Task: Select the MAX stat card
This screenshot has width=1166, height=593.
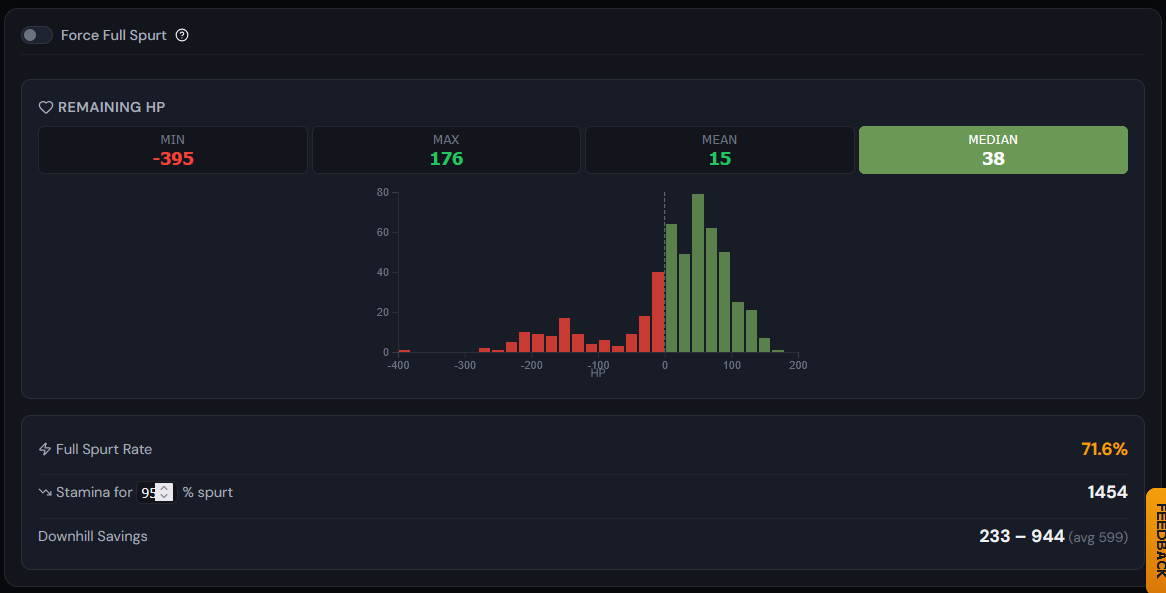Action: (x=446, y=150)
